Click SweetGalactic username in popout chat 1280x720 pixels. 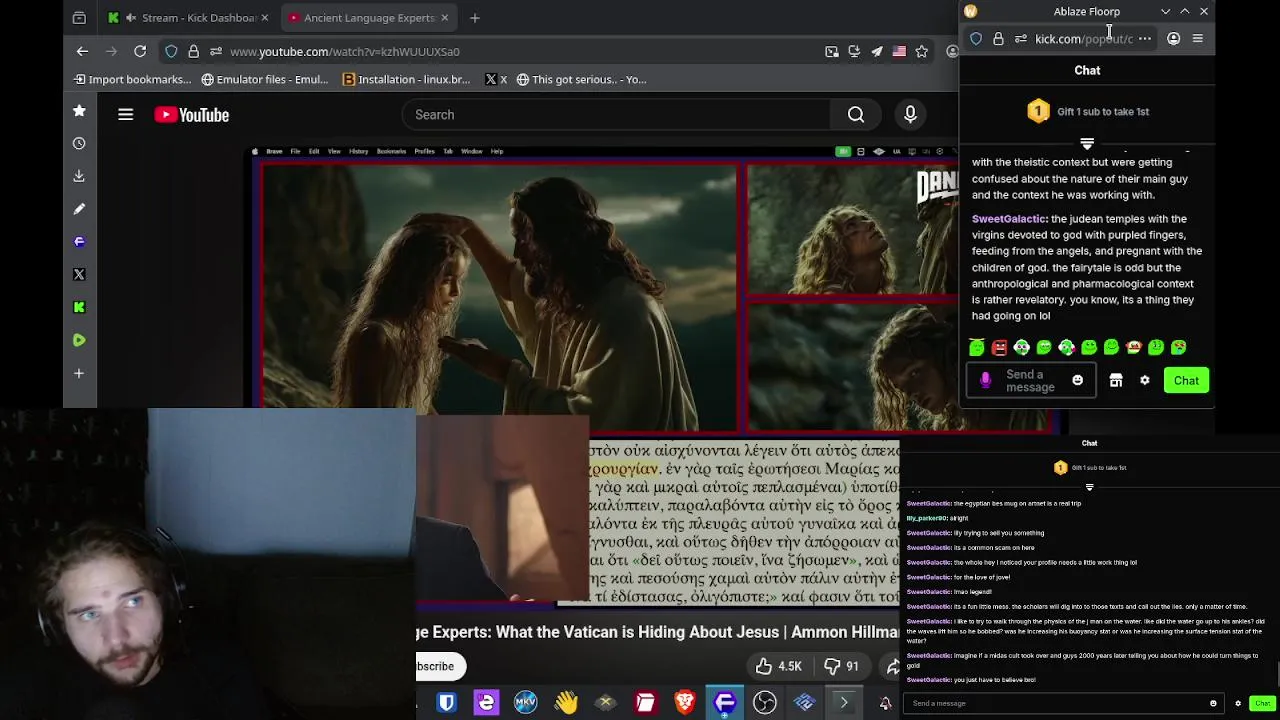pyautogui.click(x=1009, y=219)
